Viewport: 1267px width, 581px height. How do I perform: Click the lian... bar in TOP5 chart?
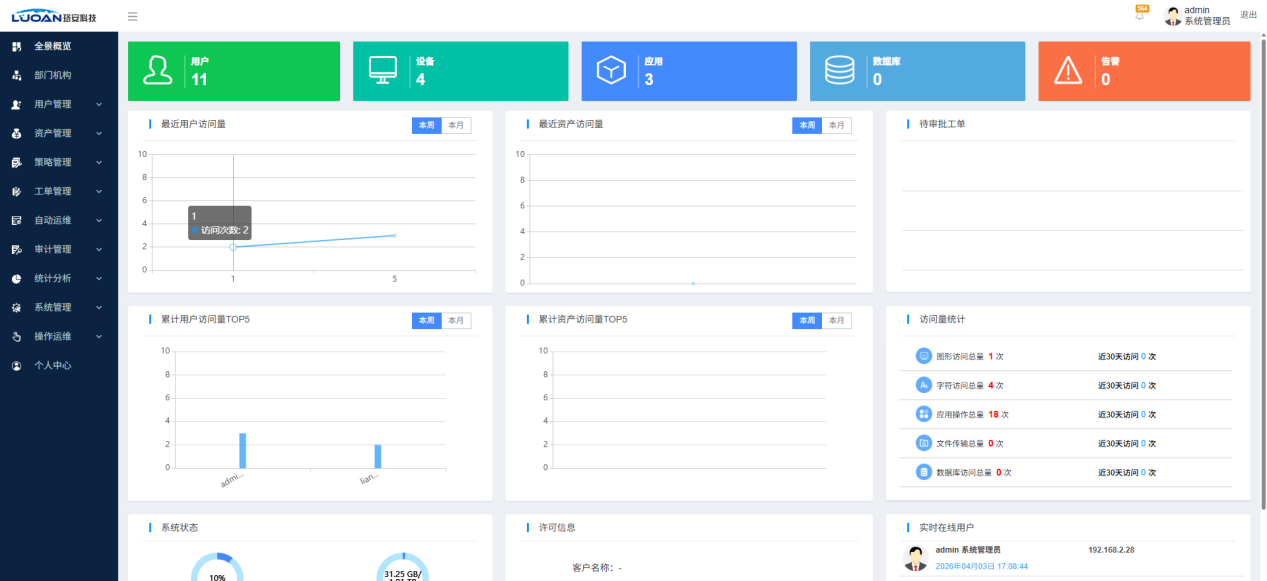(378, 456)
